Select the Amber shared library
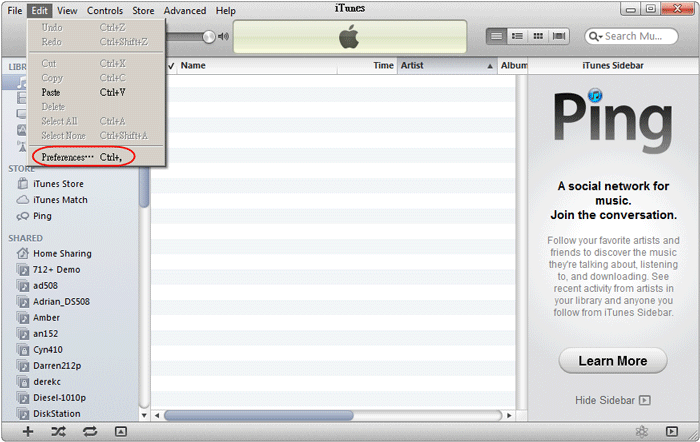This screenshot has width=700, height=442. [46, 318]
